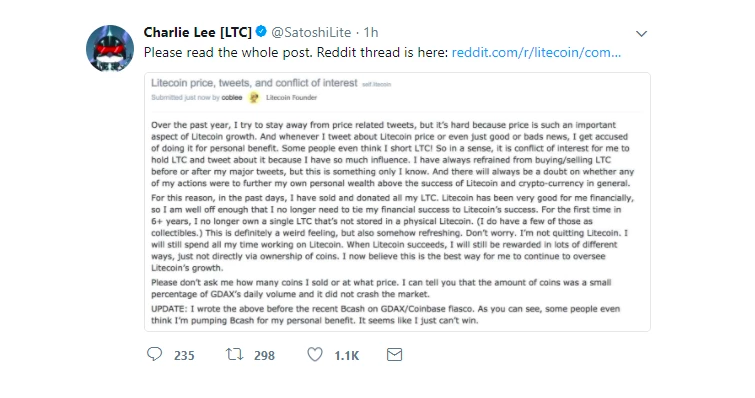Screen dimensions: 755x398
Task: Click the Litecoin Founder flair coin icon
Action: [254, 98]
